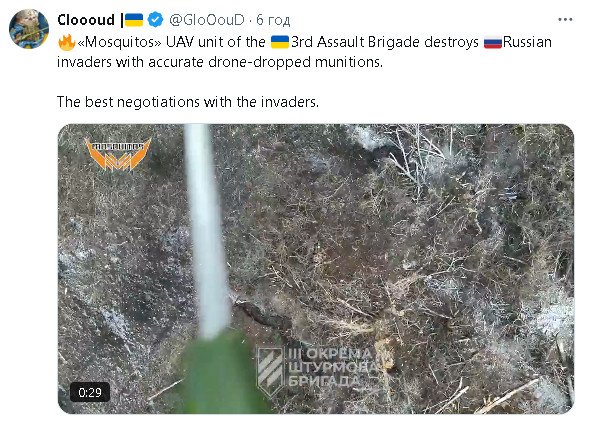
Task: Click the blue verified badge
Action: coord(155,20)
